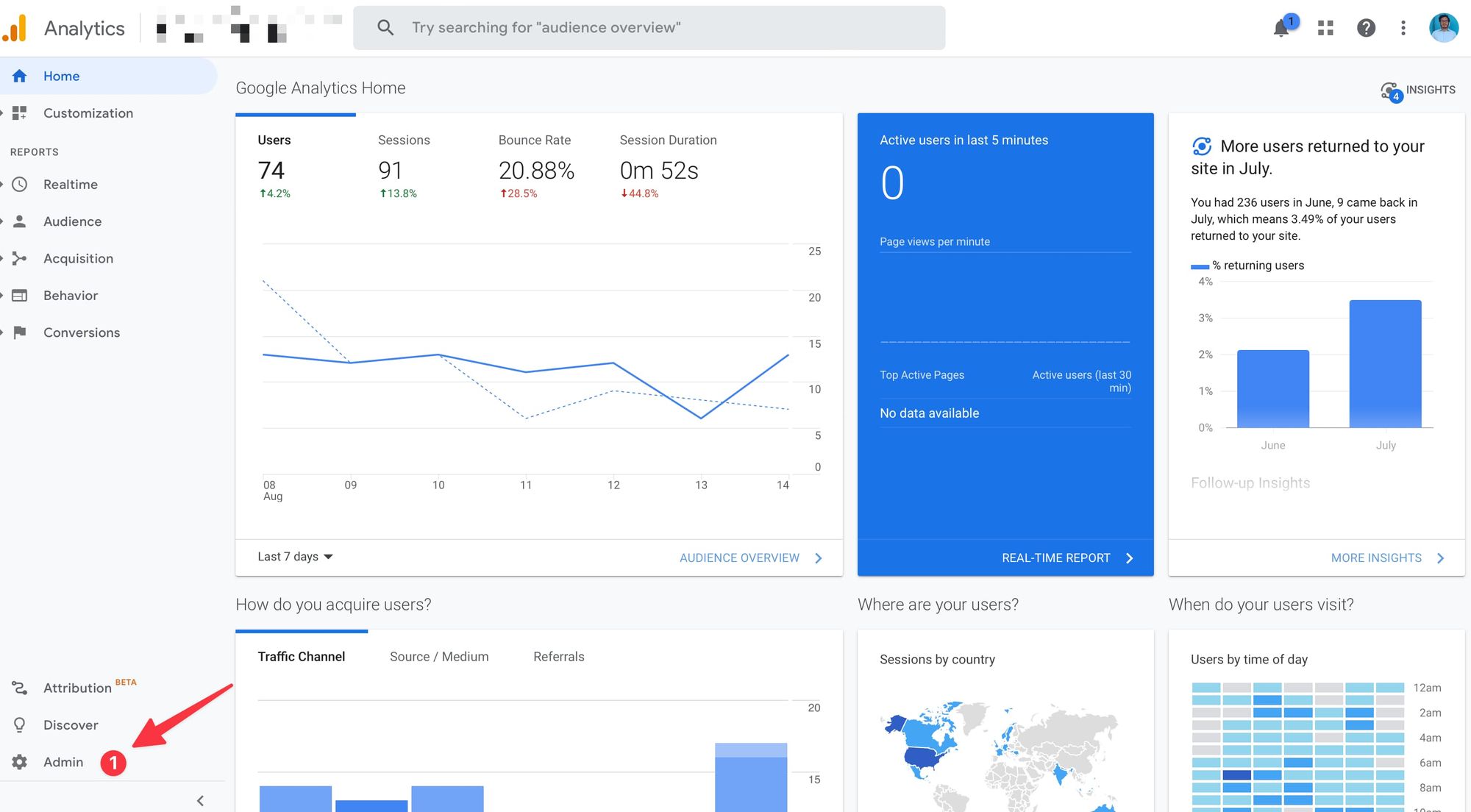The image size is (1471, 812).
Task: Switch to the Referrals tab
Action: tap(559, 656)
